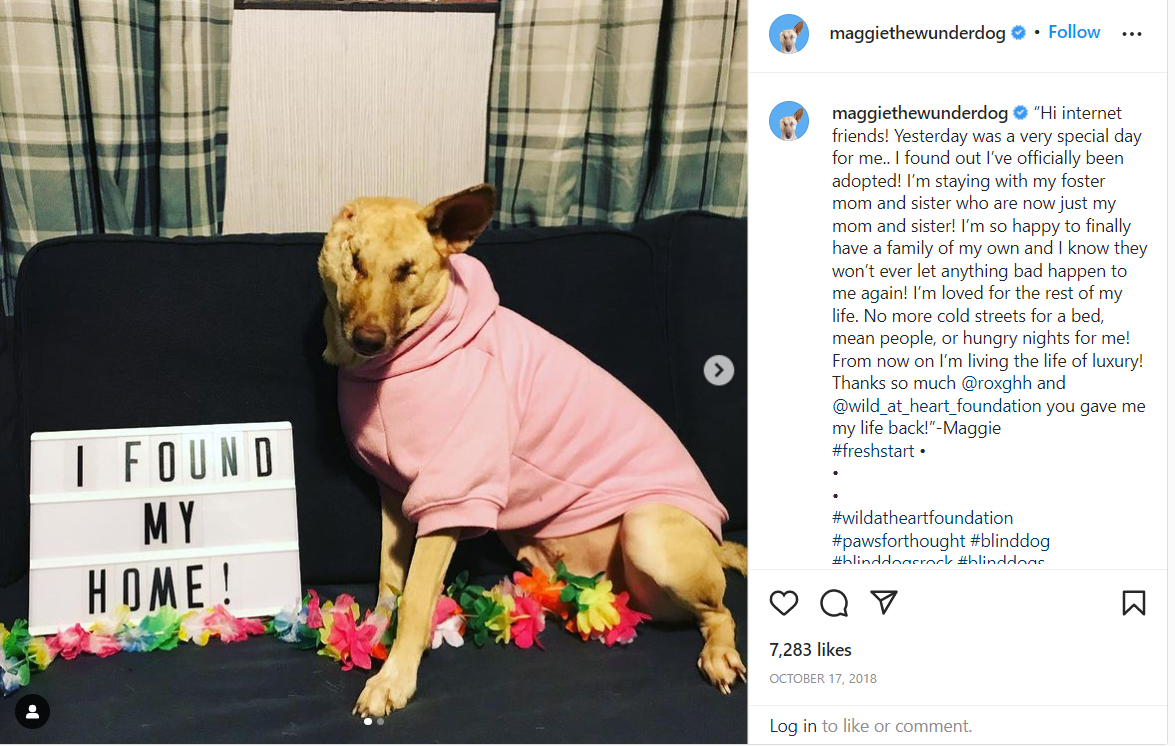1175x746 pixels.
Task: Open the #pawsforthought hashtag
Action: [898, 541]
